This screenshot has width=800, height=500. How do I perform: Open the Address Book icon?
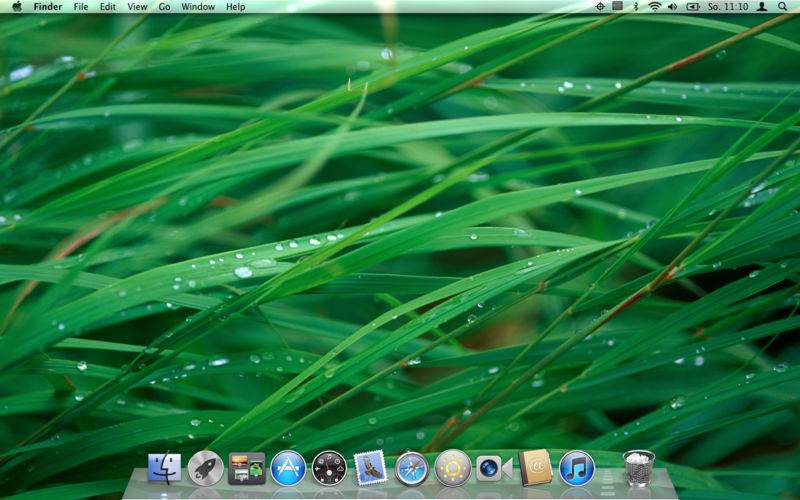pos(535,467)
